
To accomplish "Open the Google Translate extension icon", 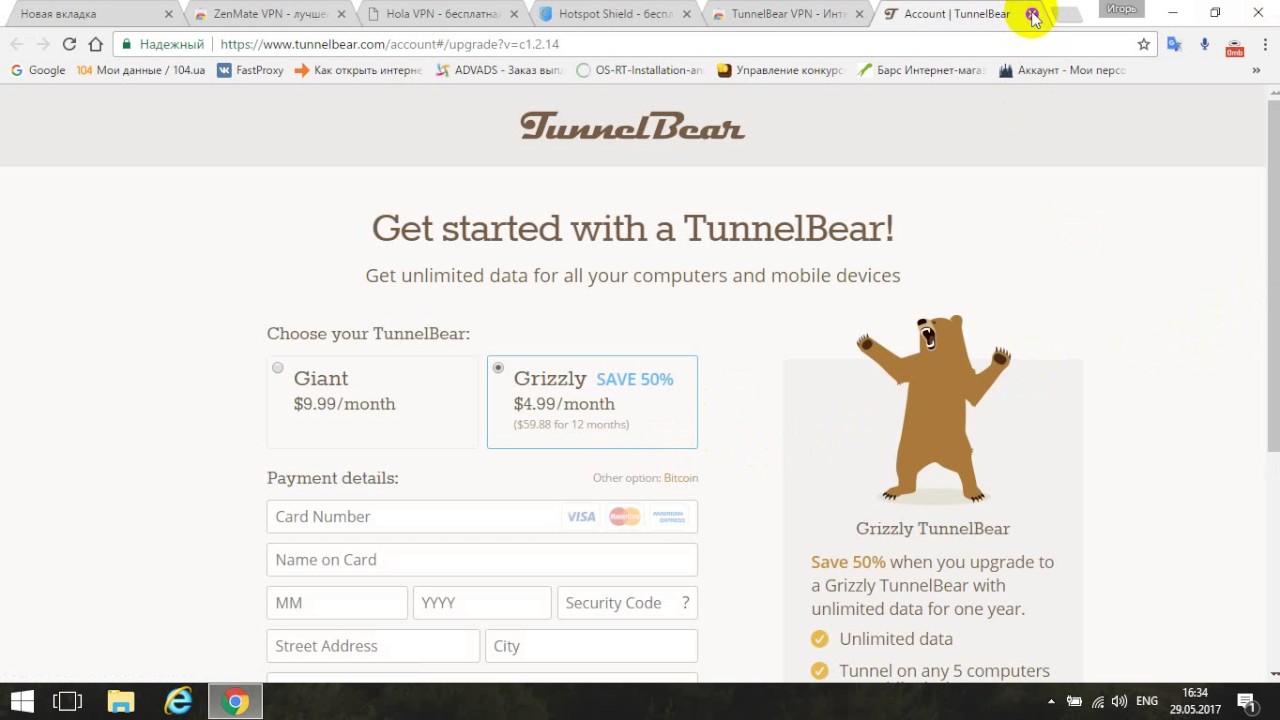I will [1174, 44].
